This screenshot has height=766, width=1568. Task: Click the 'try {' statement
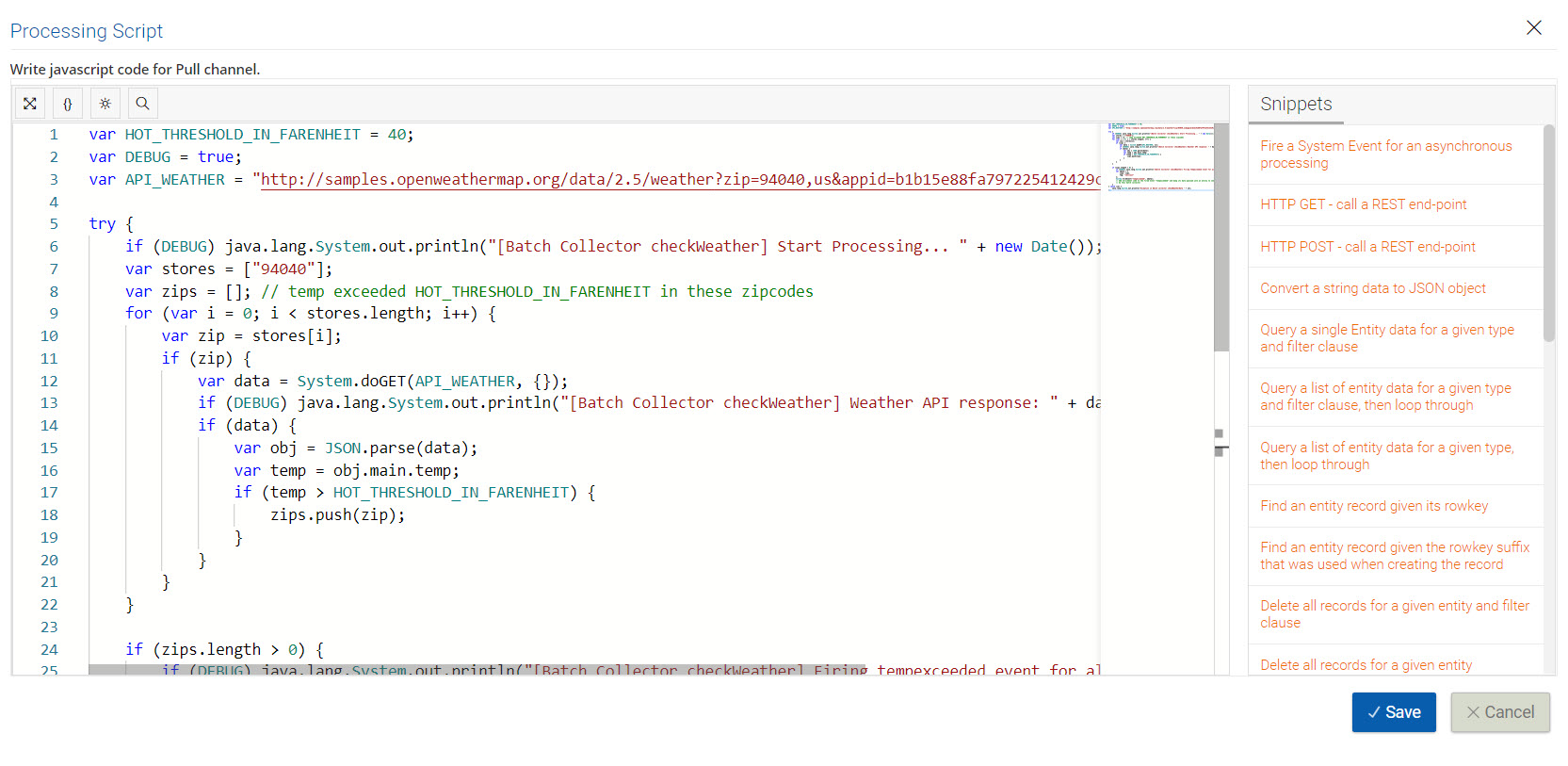click(111, 224)
